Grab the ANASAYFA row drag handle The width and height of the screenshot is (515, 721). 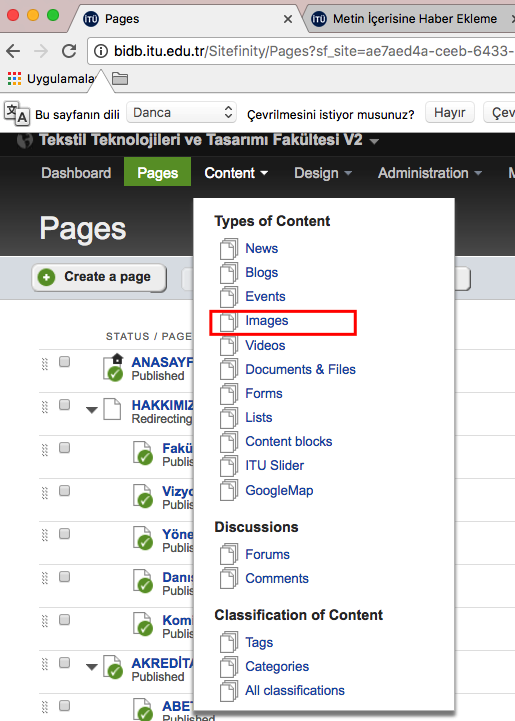[45, 364]
